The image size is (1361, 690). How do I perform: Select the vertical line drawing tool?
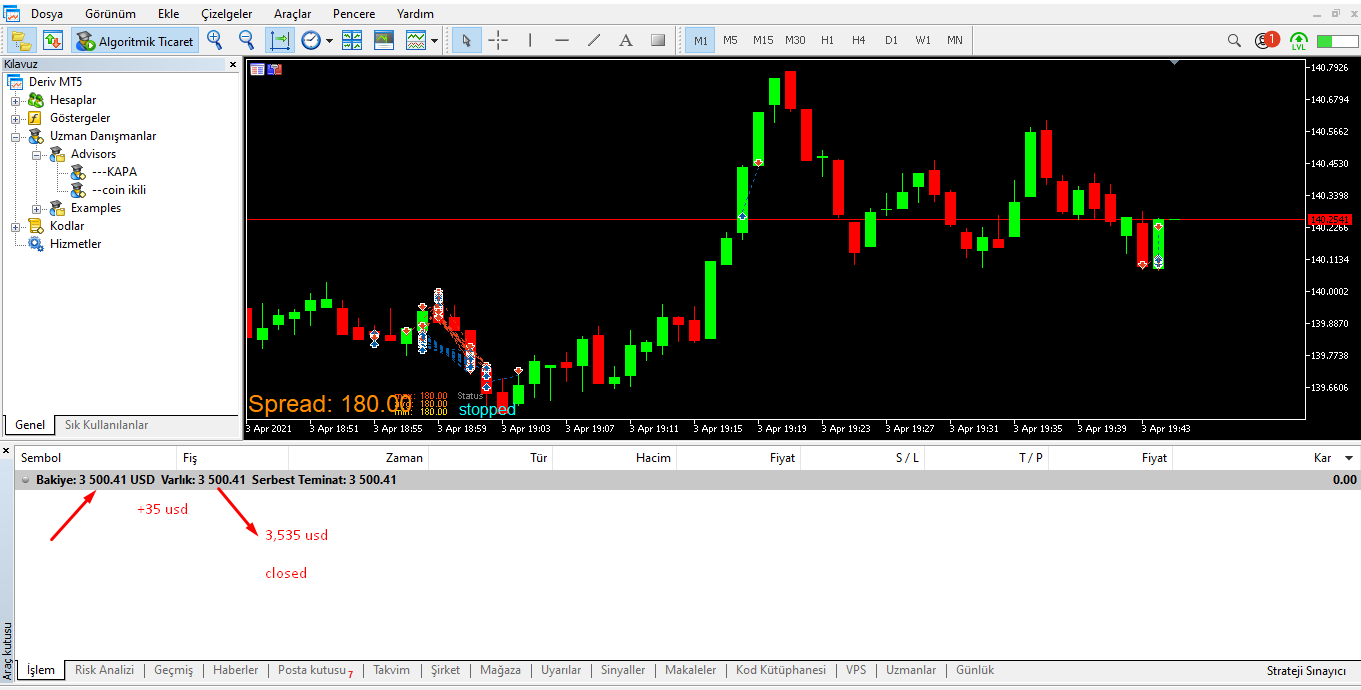pos(530,40)
